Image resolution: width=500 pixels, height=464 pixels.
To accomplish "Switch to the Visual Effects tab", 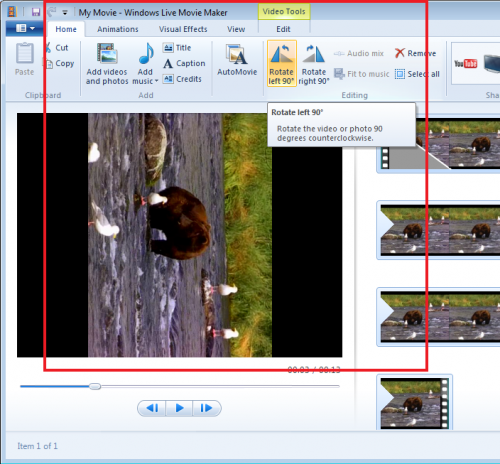I will tap(183, 29).
